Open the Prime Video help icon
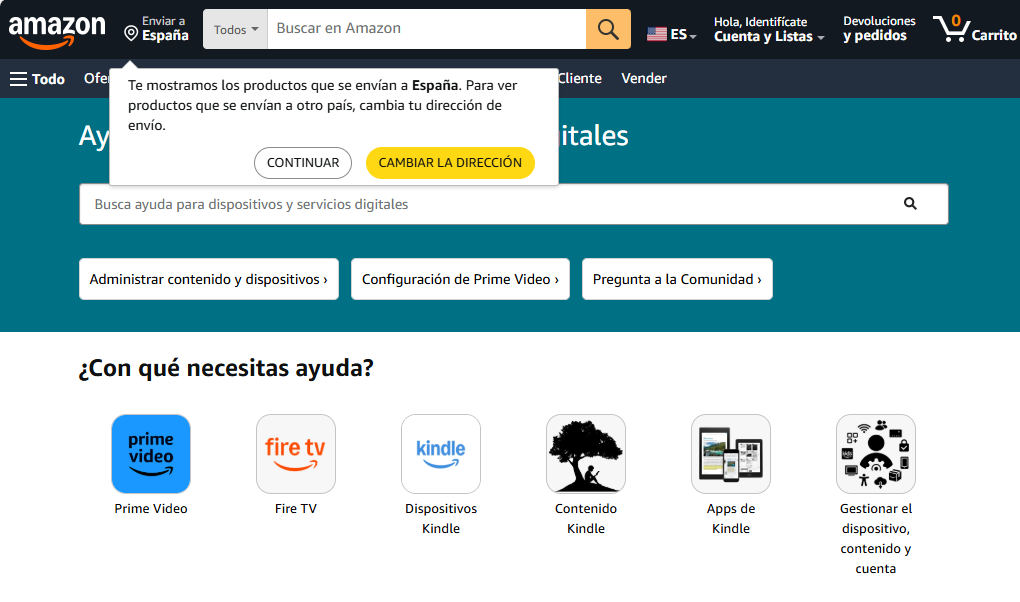This screenshot has height=602, width=1020. pos(151,454)
